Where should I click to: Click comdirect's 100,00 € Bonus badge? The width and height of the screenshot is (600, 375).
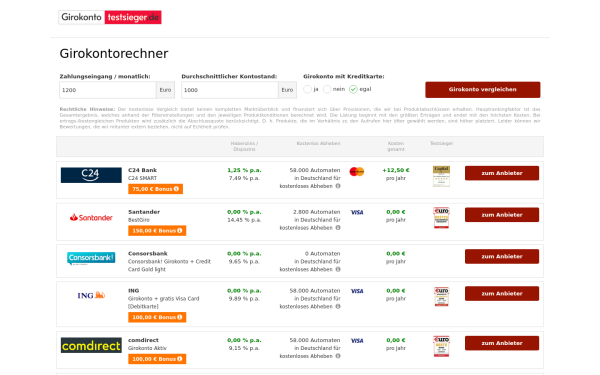pyautogui.click(x=157, y=359)
